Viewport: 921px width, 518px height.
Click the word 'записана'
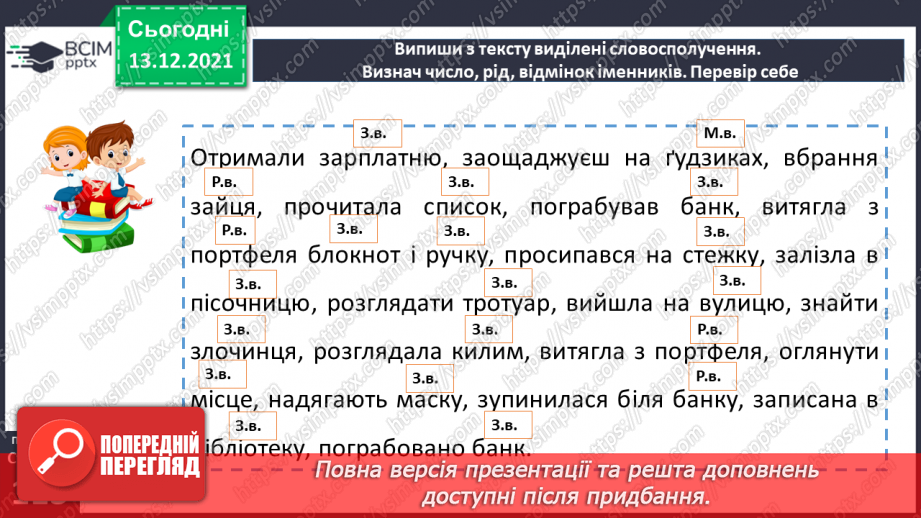805,401
